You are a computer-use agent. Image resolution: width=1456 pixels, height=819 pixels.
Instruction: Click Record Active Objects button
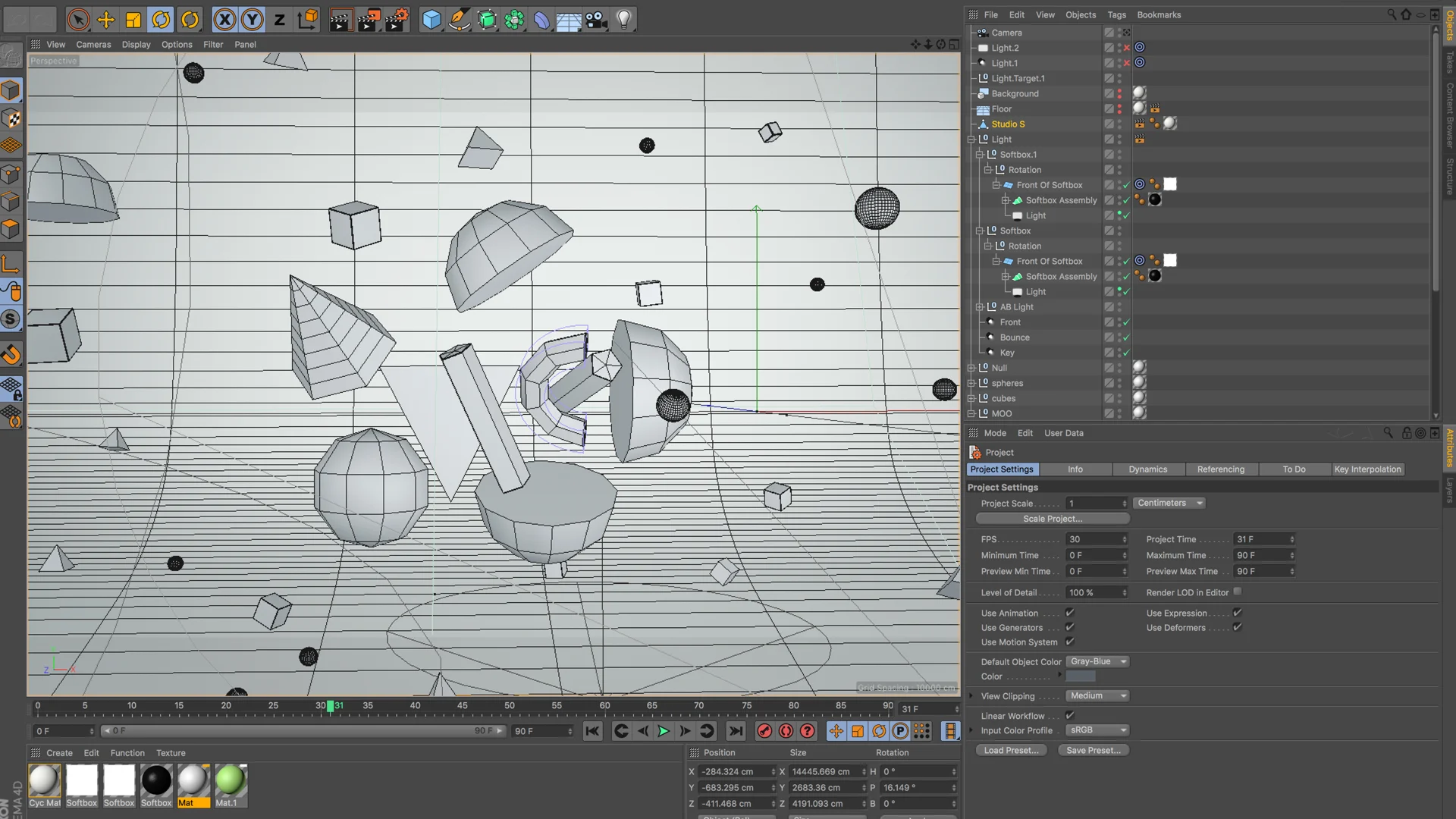coord(764,731)
